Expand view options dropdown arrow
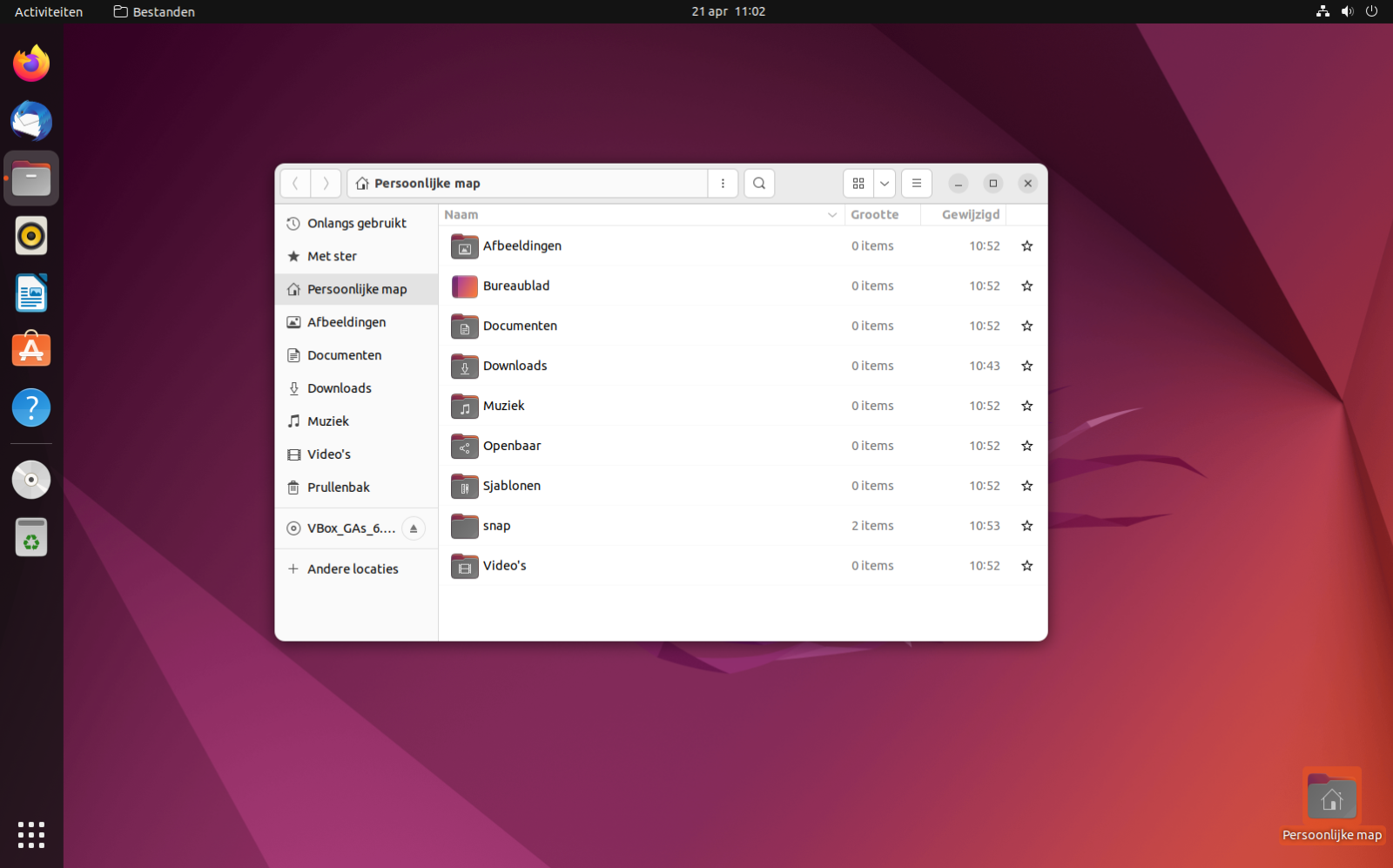Viewport: 1393px width, 868px height. click(885, 184)
